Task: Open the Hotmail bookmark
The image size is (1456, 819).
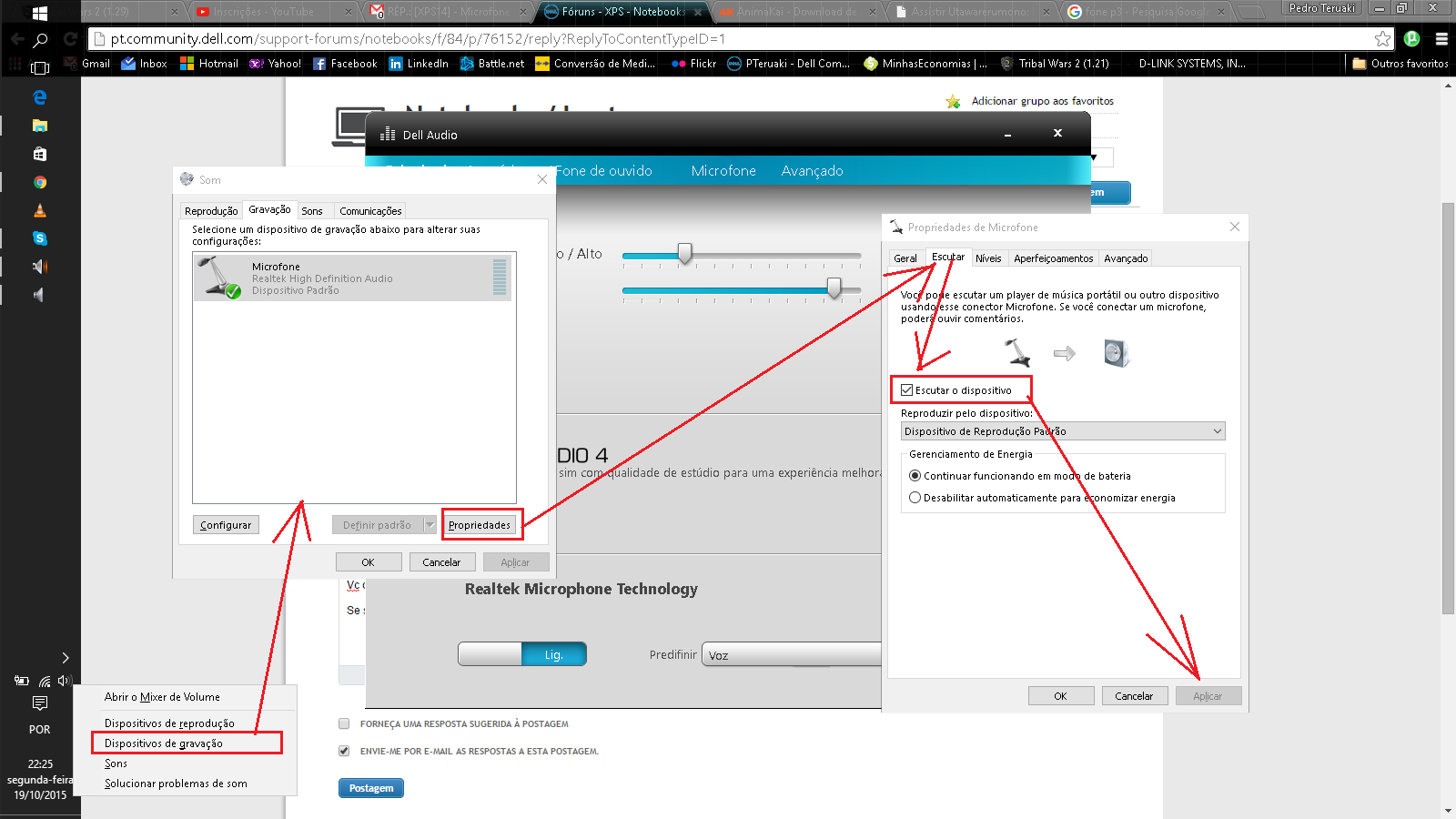Action: 209,64
